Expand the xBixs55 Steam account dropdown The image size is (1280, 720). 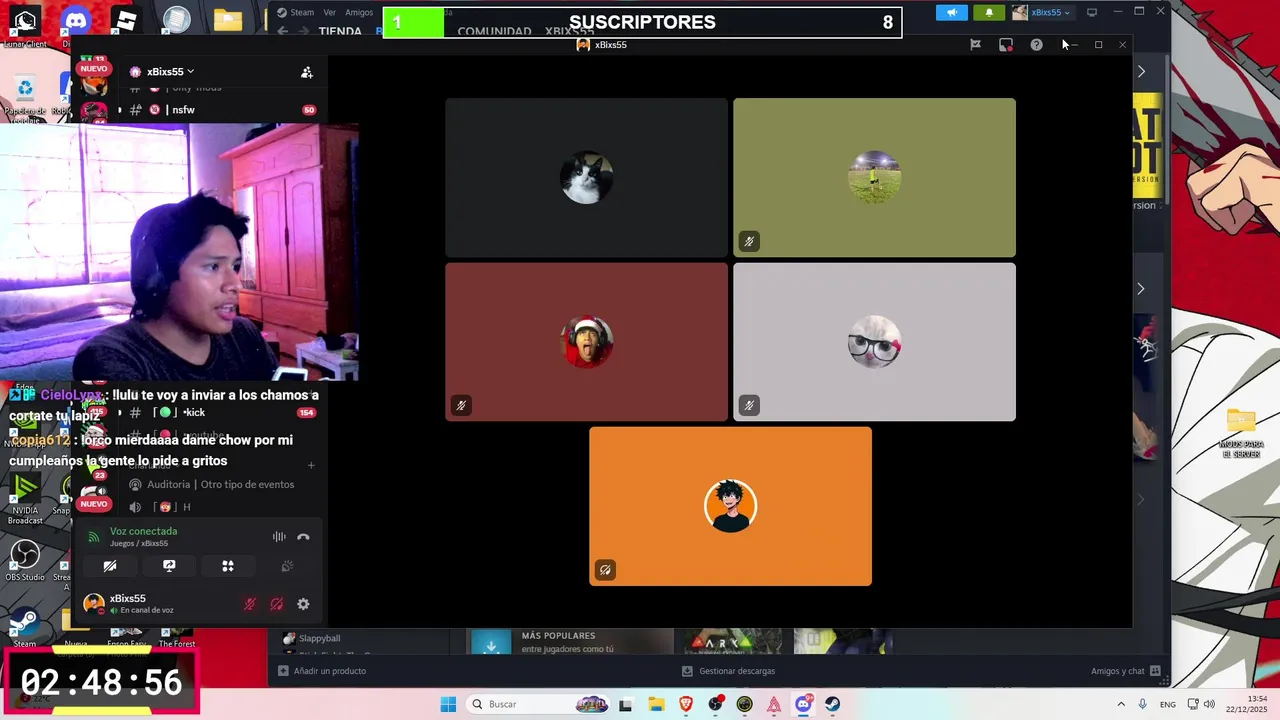pyautogui.click(x=1042, y=12)
